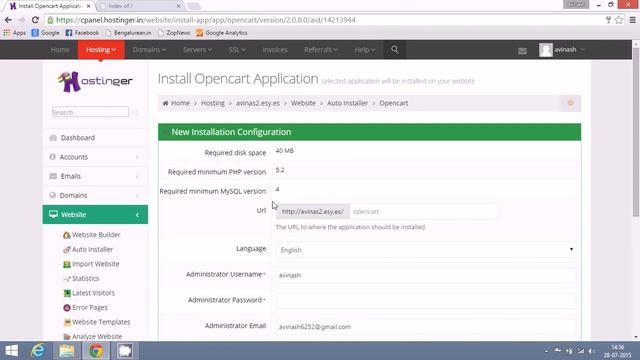
Task: Go to Home in the top navigation
Action: click(x=60, y=49)
